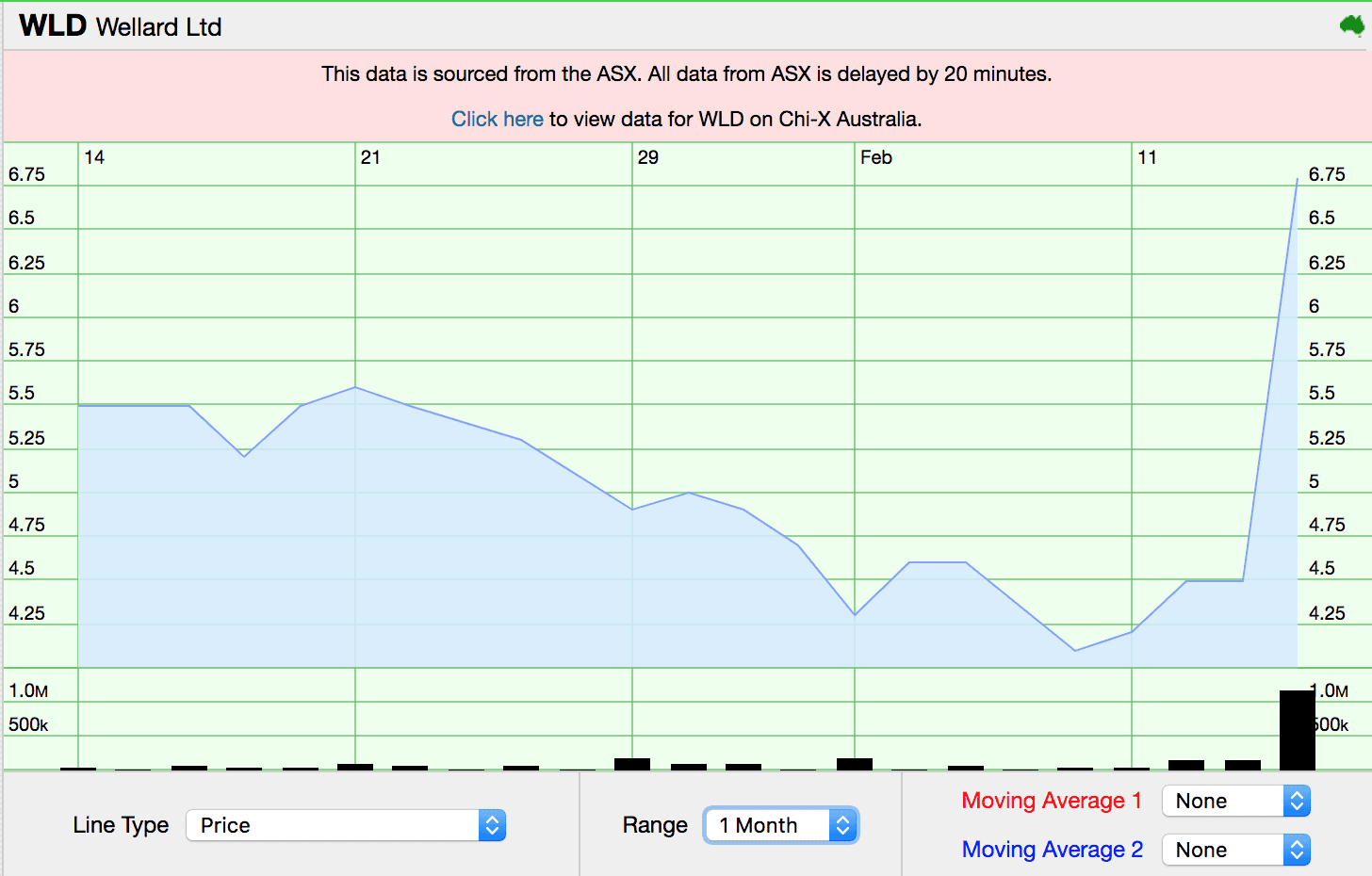This screenshot has height=876, width=1372.
Task: Open the Line Type dropdown showing Price
Action: [x=346, y=825]
